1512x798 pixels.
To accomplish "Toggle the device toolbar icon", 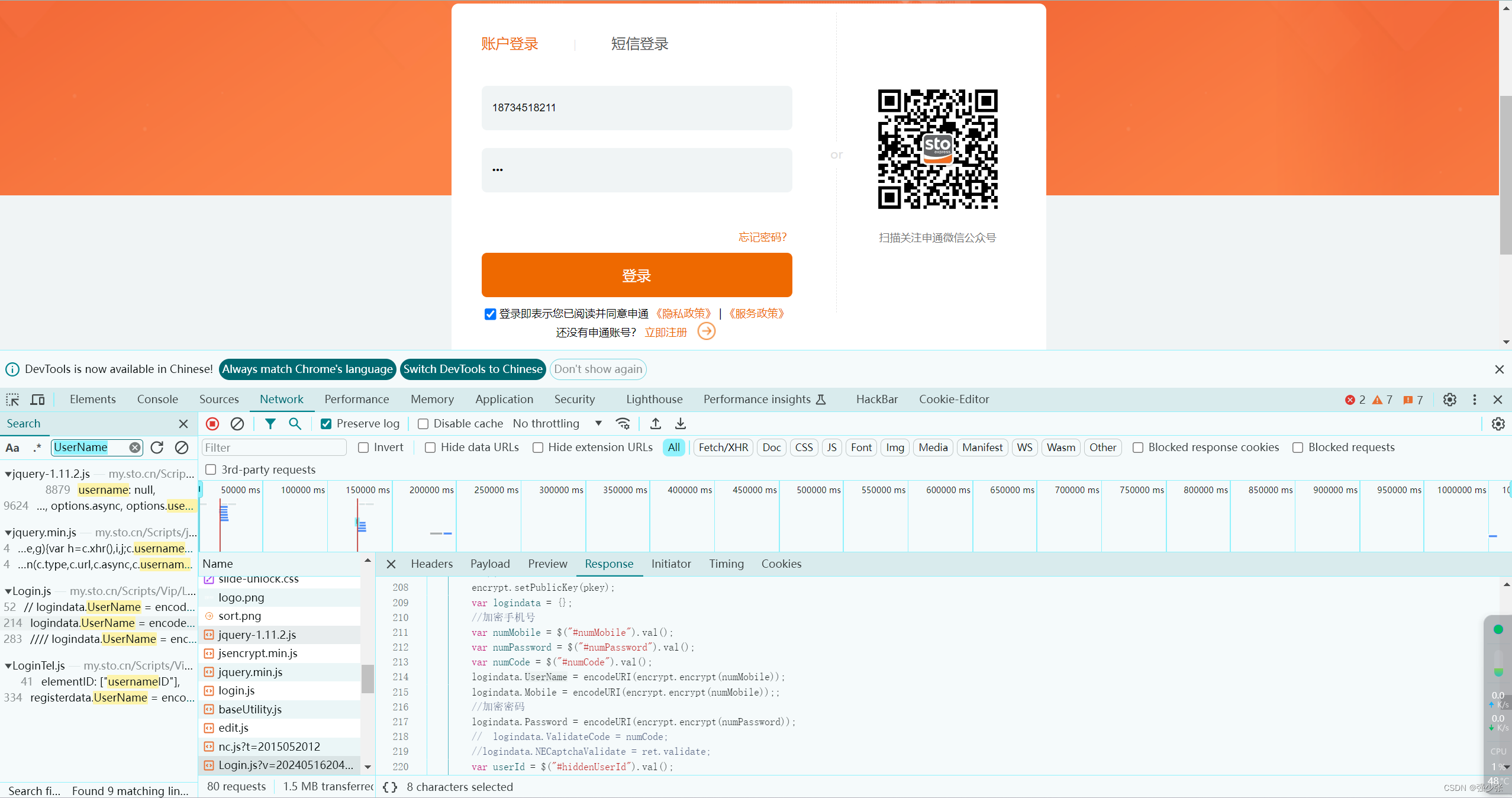I will click(x=37, y=400).
